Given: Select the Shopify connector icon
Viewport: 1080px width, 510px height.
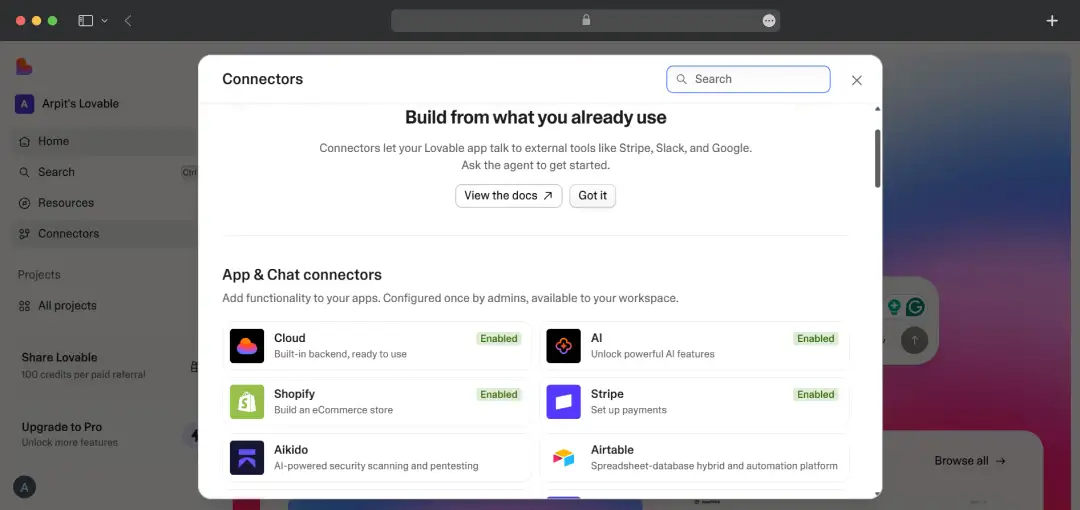Looking at the screenshot, I should pos(247,402).
